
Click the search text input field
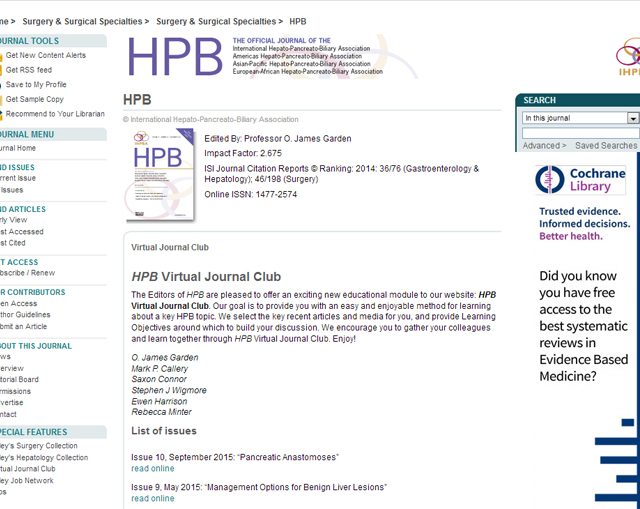(580, 132)
